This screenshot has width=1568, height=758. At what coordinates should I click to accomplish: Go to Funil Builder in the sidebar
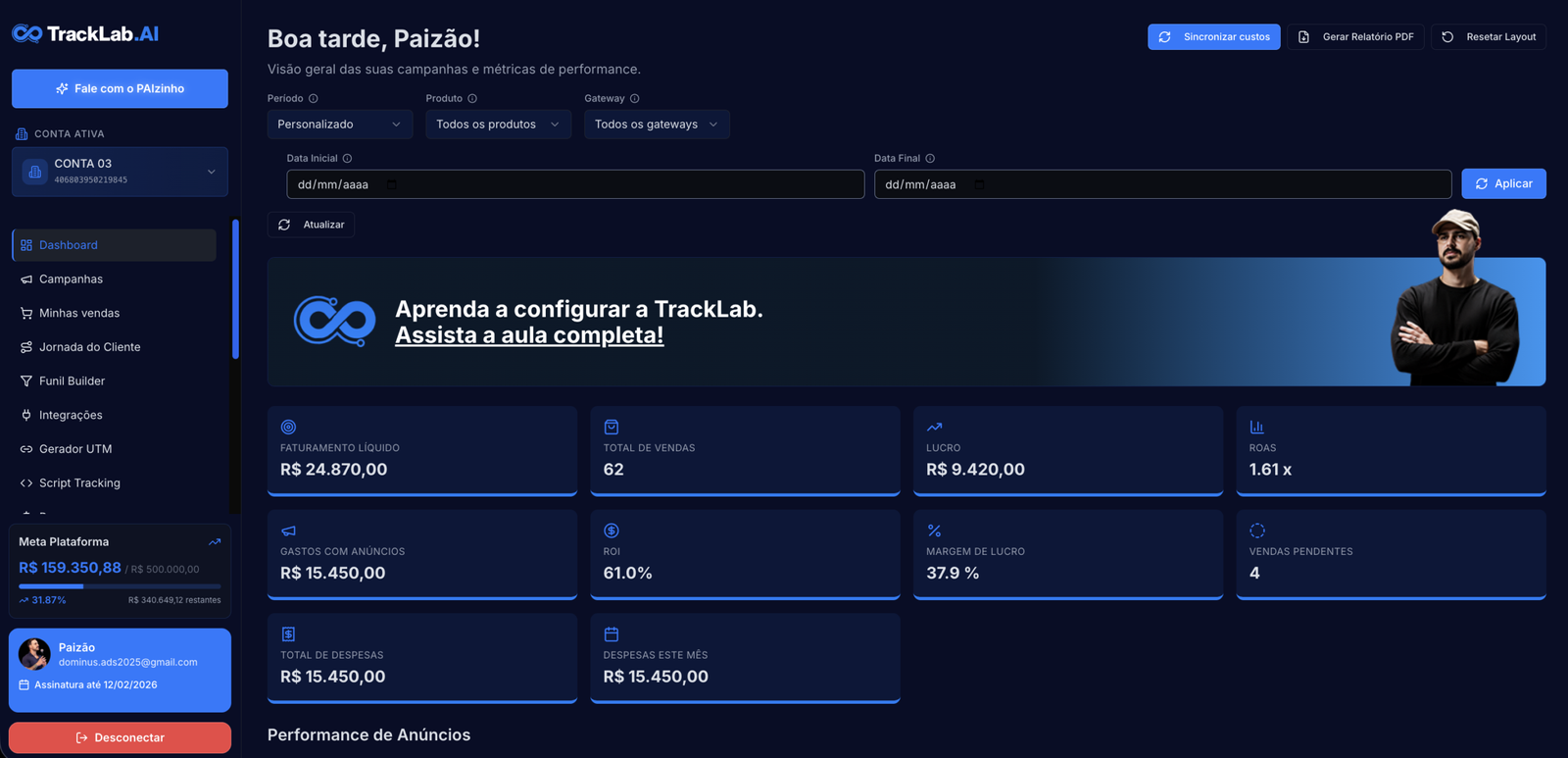(72, 381)
